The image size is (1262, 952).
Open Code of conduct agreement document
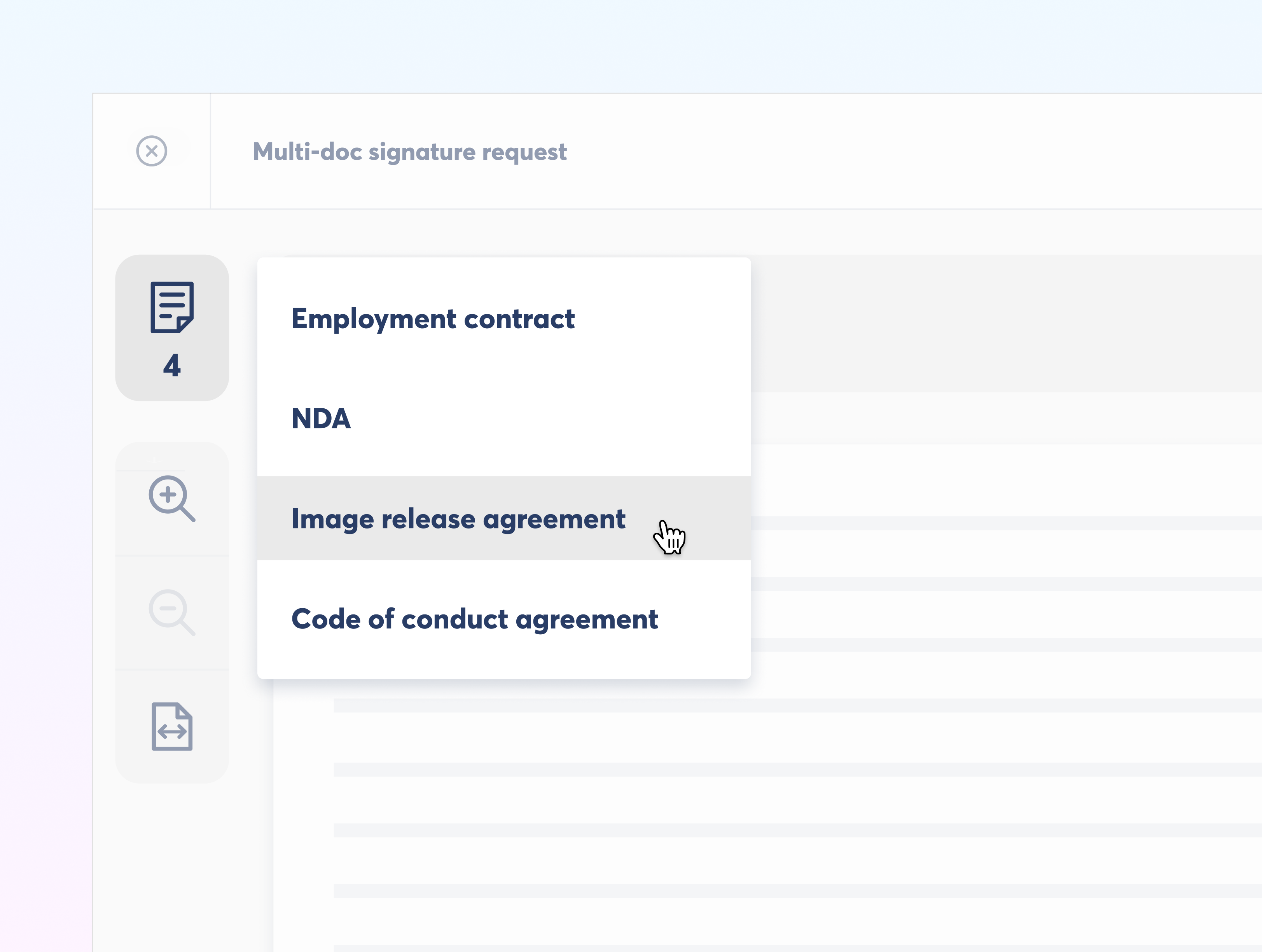(x=504, y=619)
